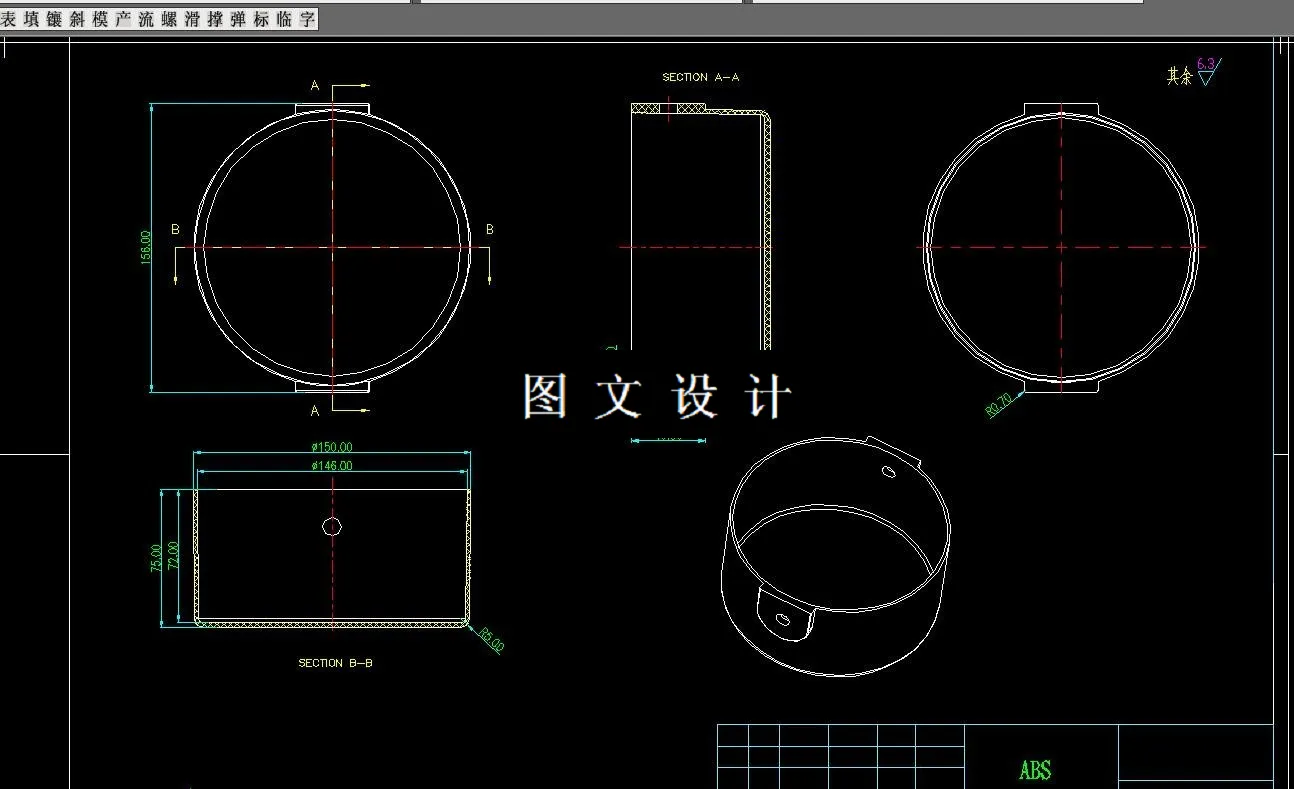Screen dimensions: 1294x789
Task: Click the 156.00 vertical dimension text
Action: [x=146, y=248]
